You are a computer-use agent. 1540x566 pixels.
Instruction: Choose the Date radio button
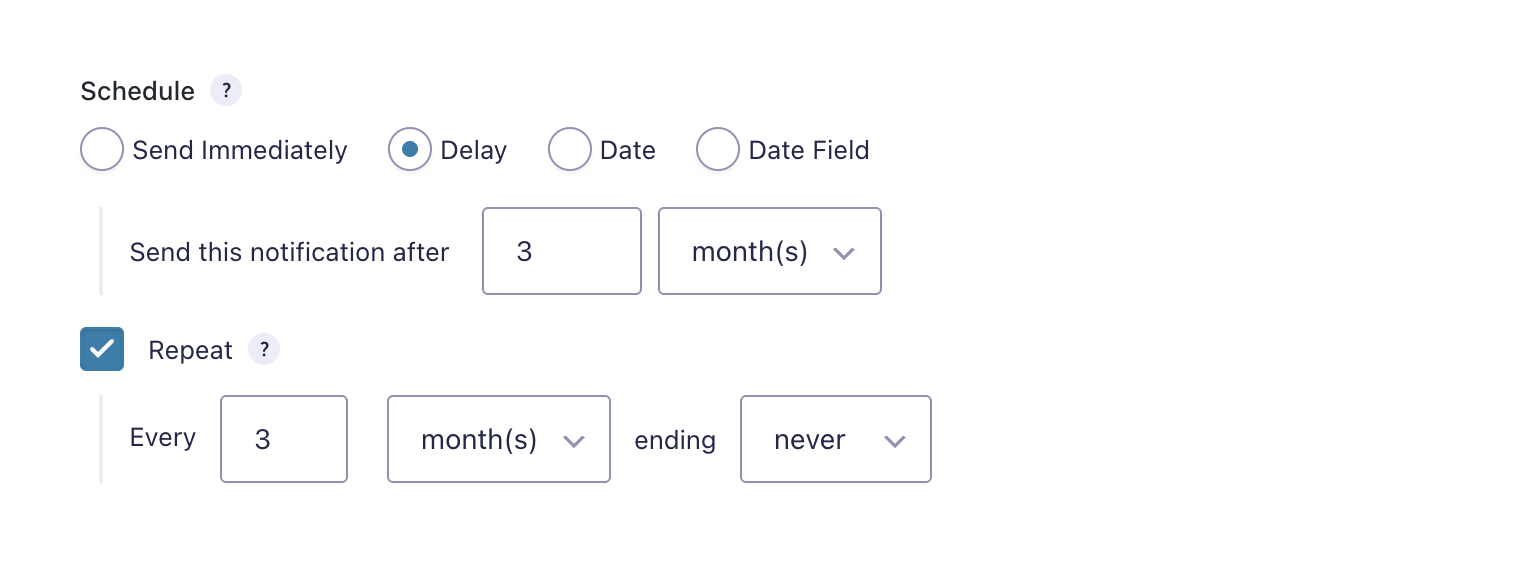[570, 150]
